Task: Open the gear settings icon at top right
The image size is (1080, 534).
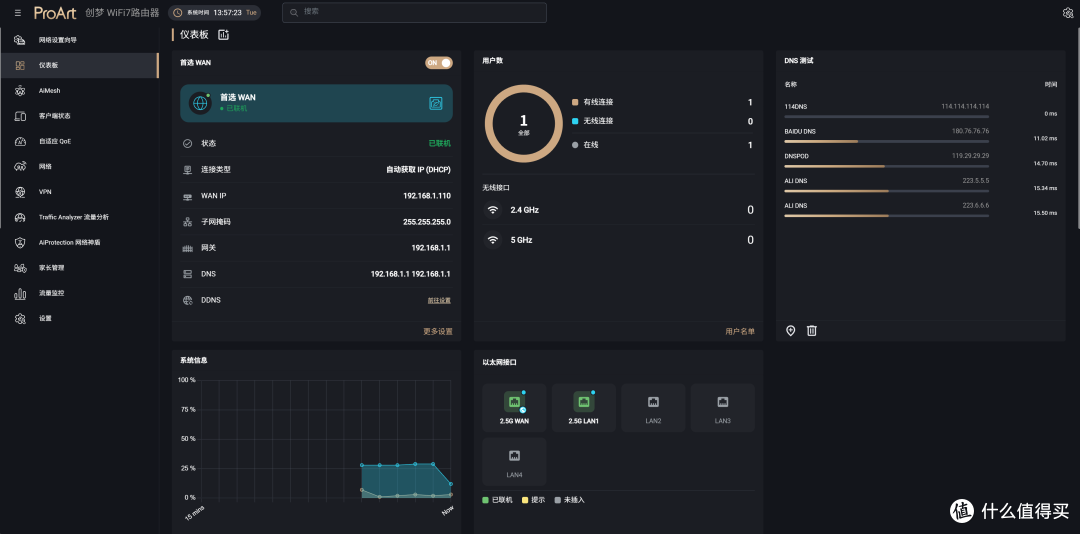Action: pyautogui.click(x=1068, y=13)
